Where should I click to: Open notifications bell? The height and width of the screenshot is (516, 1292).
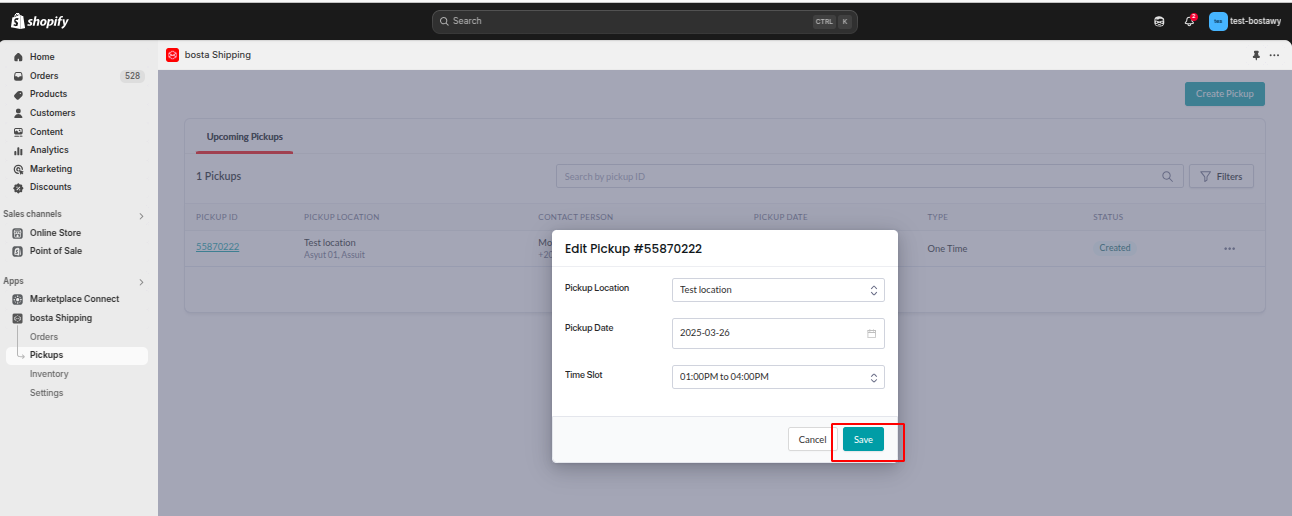click(1190, 21)
